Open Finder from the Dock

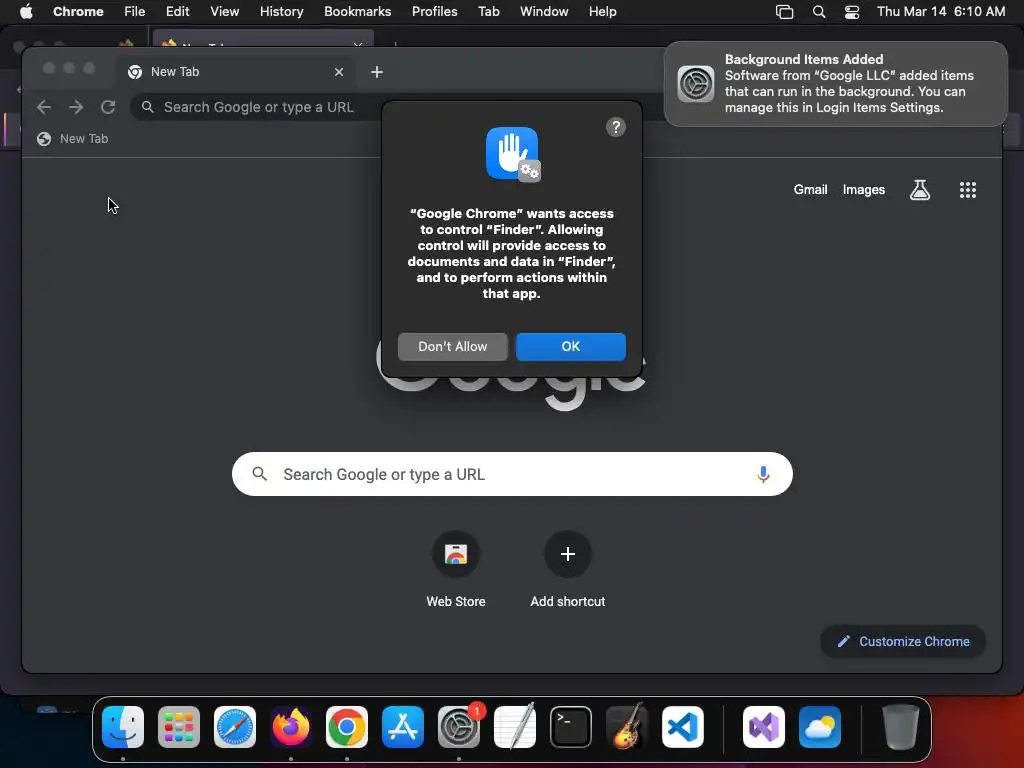(123, 727)
